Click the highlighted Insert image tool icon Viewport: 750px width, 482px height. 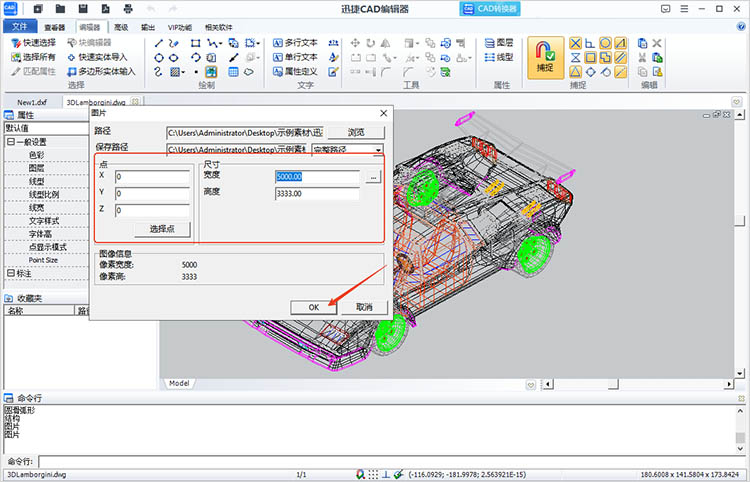click(211, 72)
